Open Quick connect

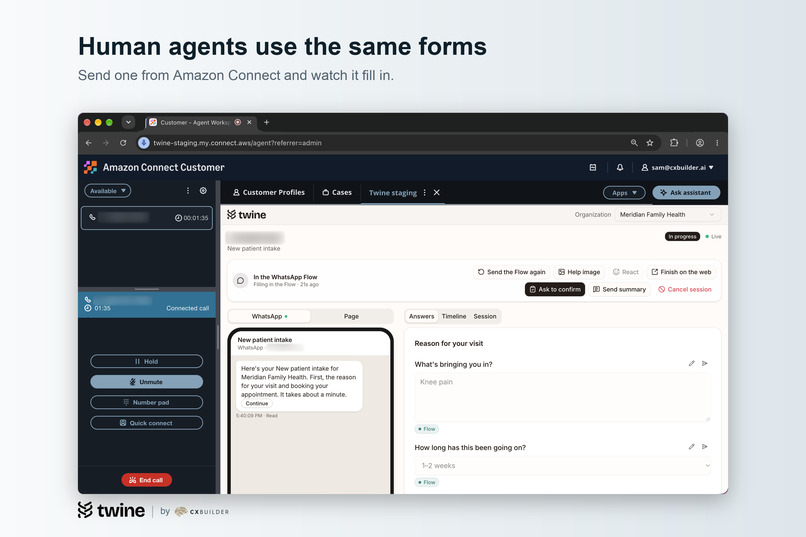click(146, 423)
